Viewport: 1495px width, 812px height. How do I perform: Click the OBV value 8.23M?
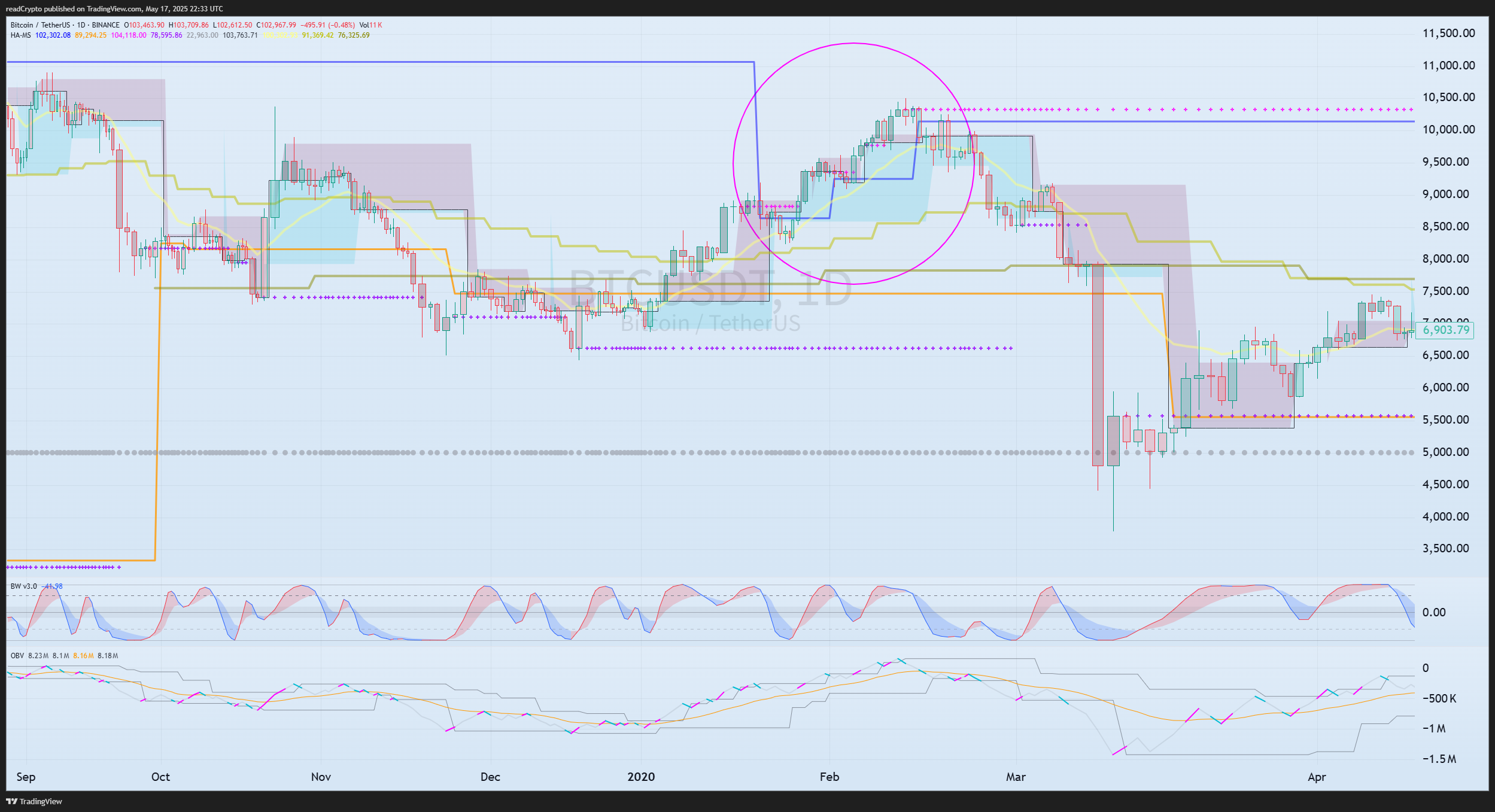(x=38, y=656)
